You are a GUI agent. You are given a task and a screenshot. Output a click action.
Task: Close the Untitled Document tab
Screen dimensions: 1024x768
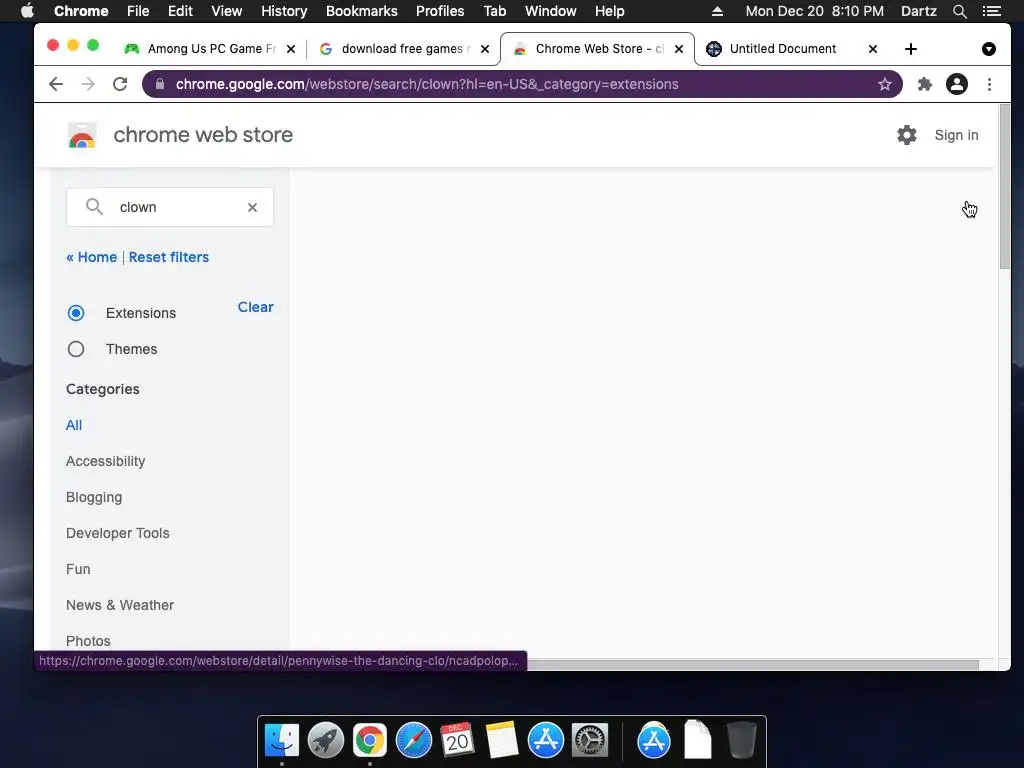click(x=872, y=49)
